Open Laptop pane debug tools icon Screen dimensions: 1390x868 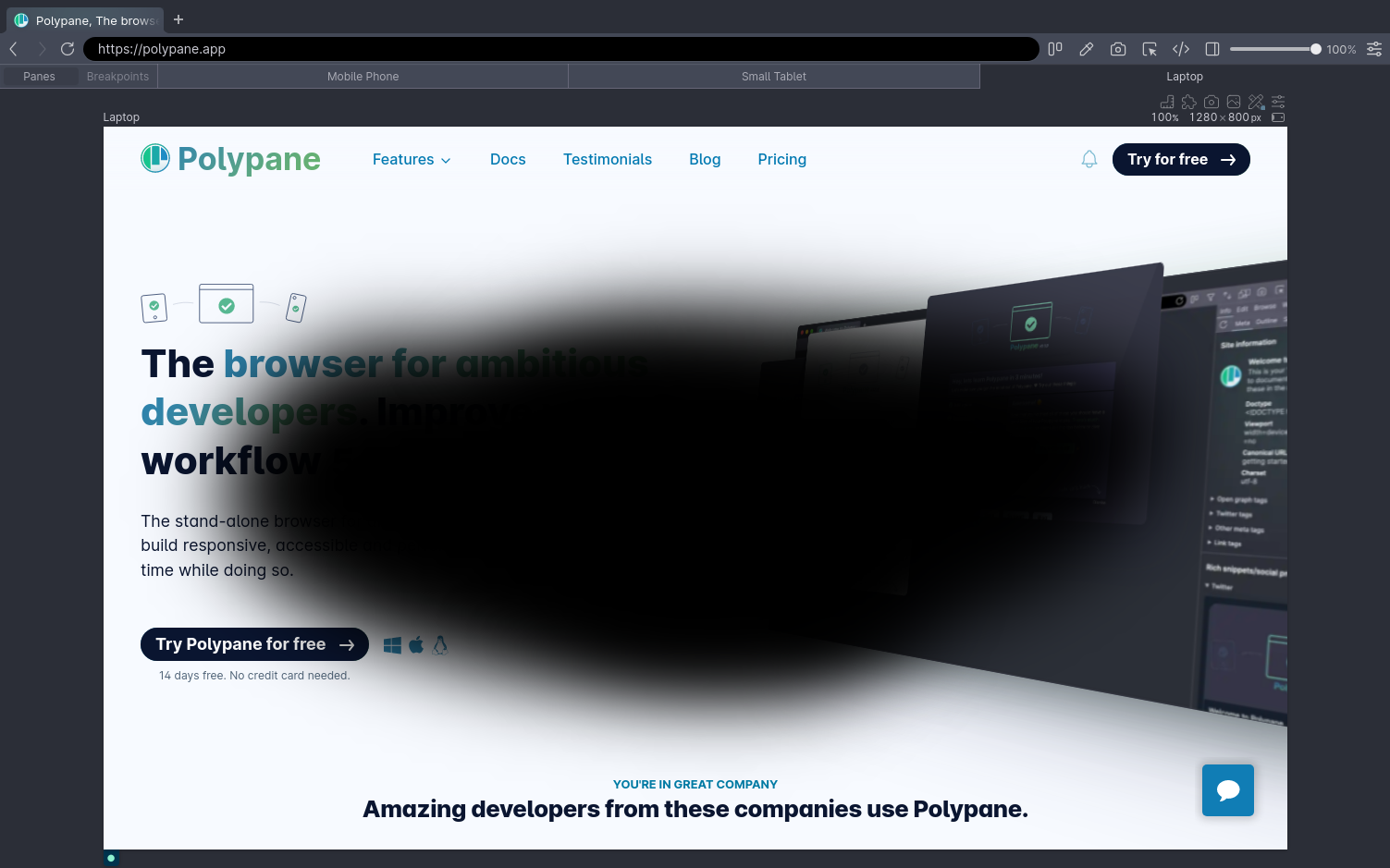coord(1256,102)
